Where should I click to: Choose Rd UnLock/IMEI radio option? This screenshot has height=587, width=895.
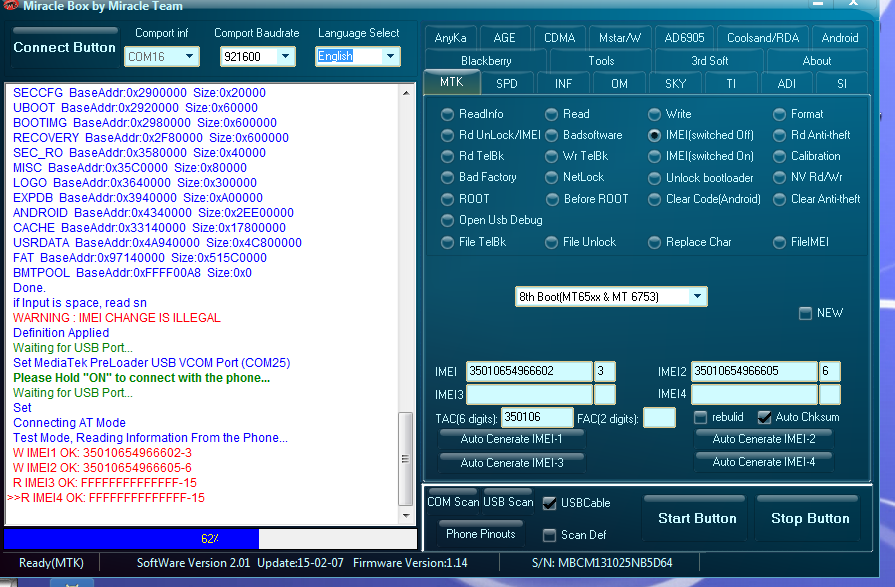448,135
